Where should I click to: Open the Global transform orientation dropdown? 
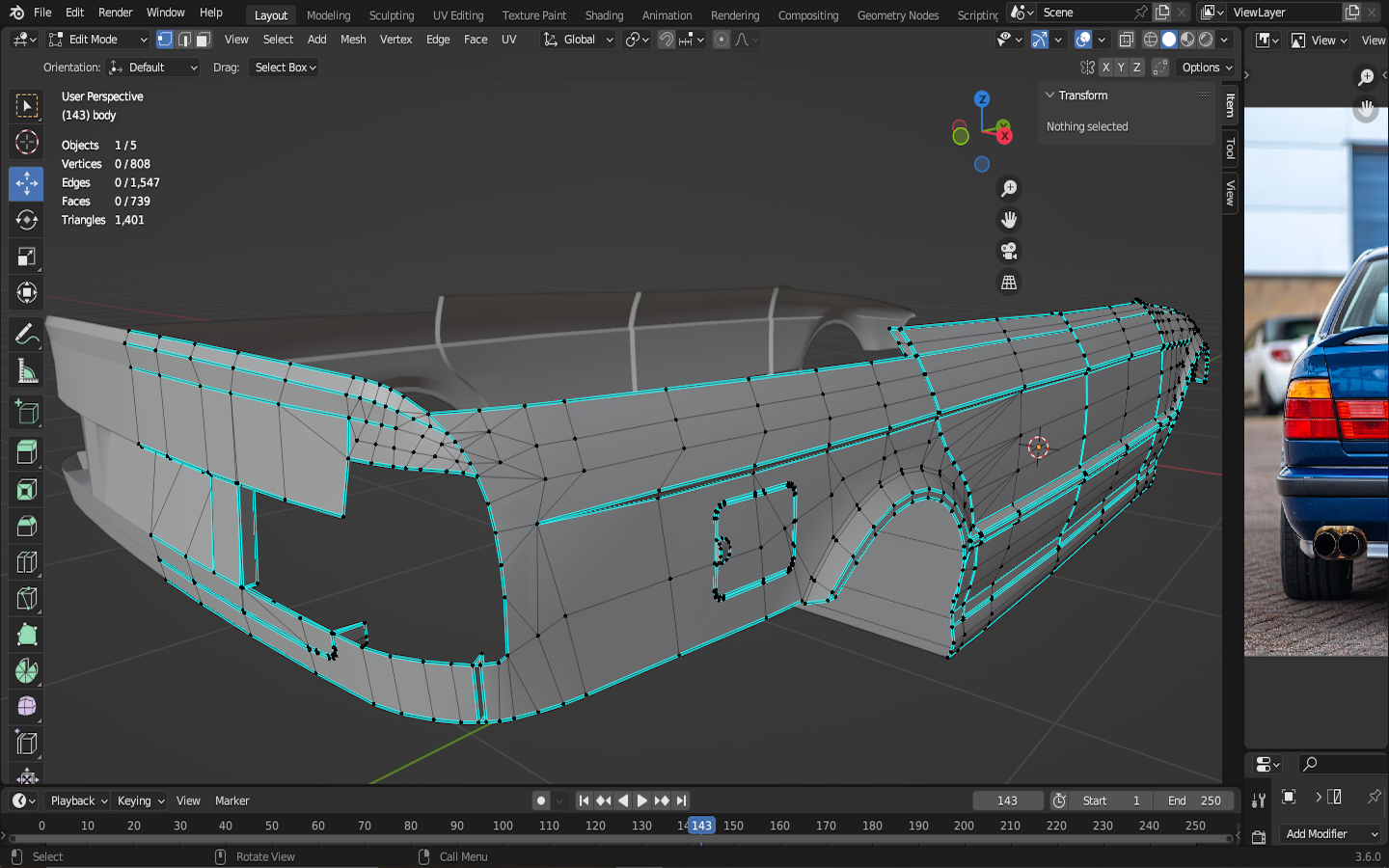577,40
